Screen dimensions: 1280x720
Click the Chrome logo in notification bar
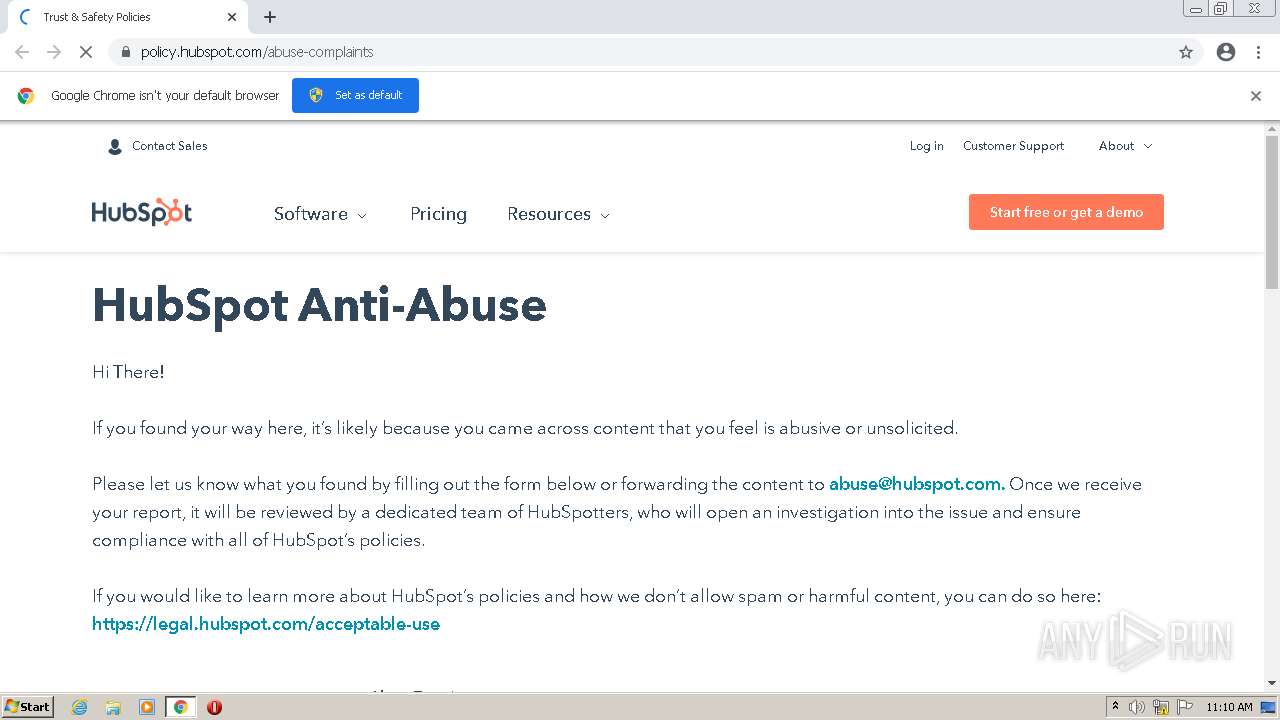click(26, 96)
